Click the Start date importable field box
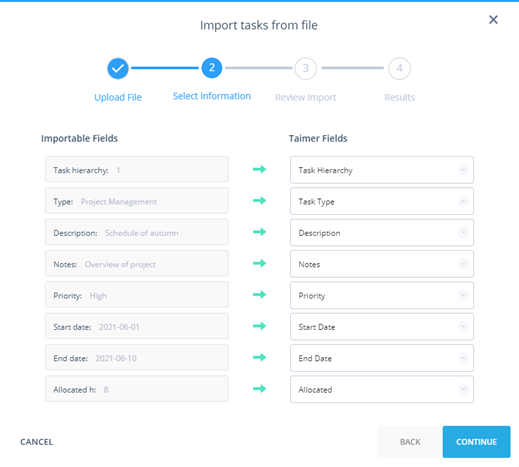Viewport: 519px width, 467px height. point(137,326)
